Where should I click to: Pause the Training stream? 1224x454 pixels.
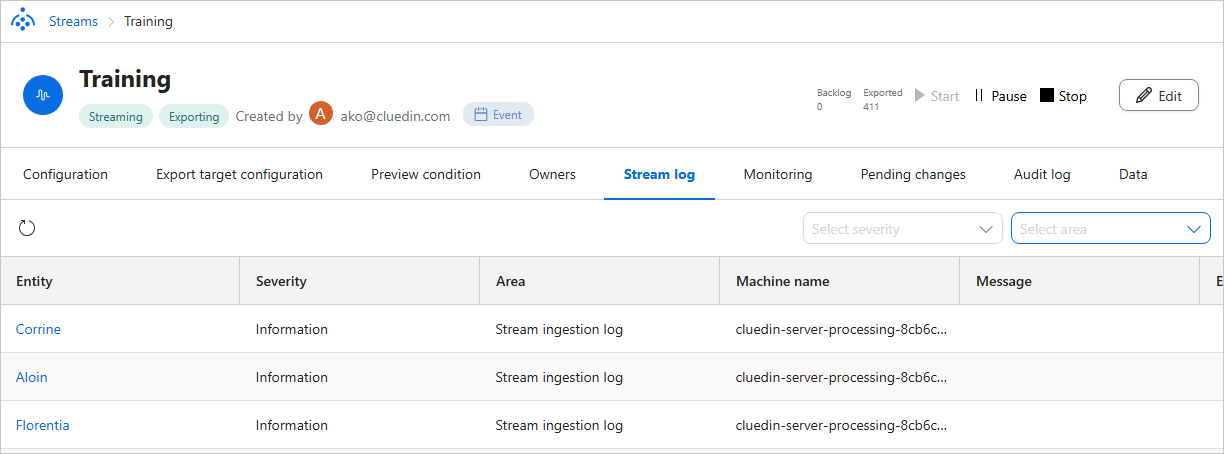pos(1000,96)
